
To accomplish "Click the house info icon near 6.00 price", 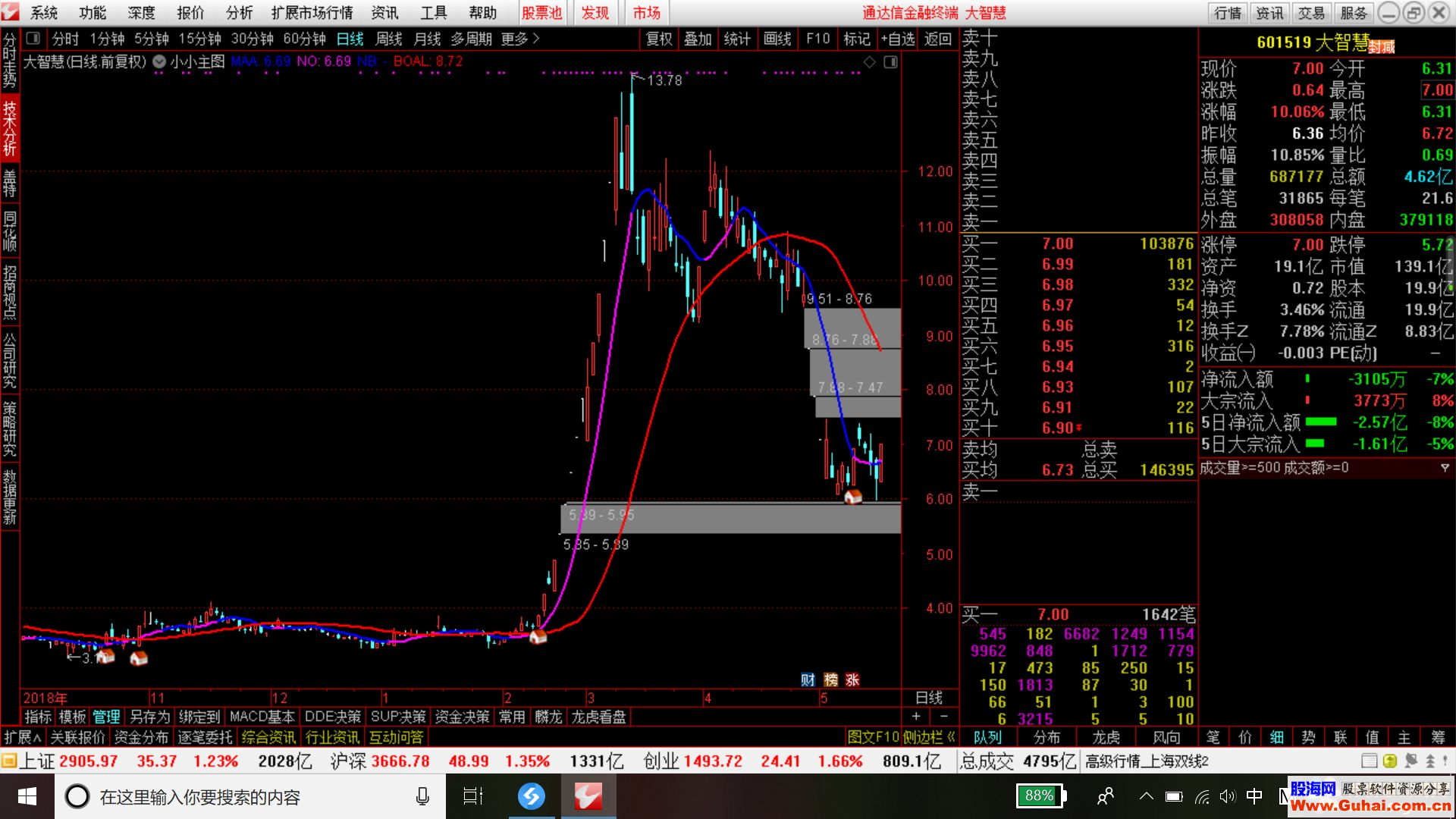I will point(853,497).
